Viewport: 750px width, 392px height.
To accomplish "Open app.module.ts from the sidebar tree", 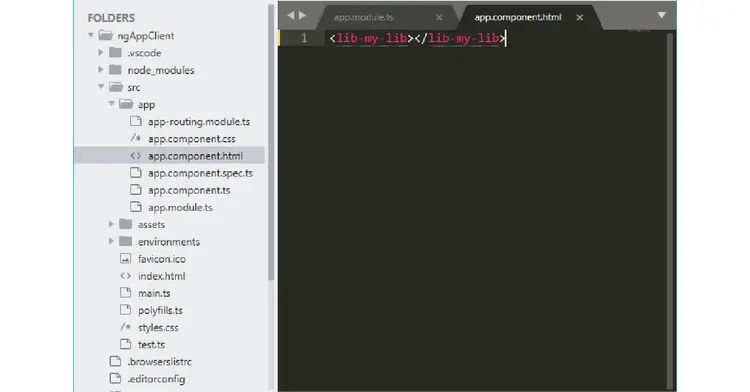I will coord(180,207).
